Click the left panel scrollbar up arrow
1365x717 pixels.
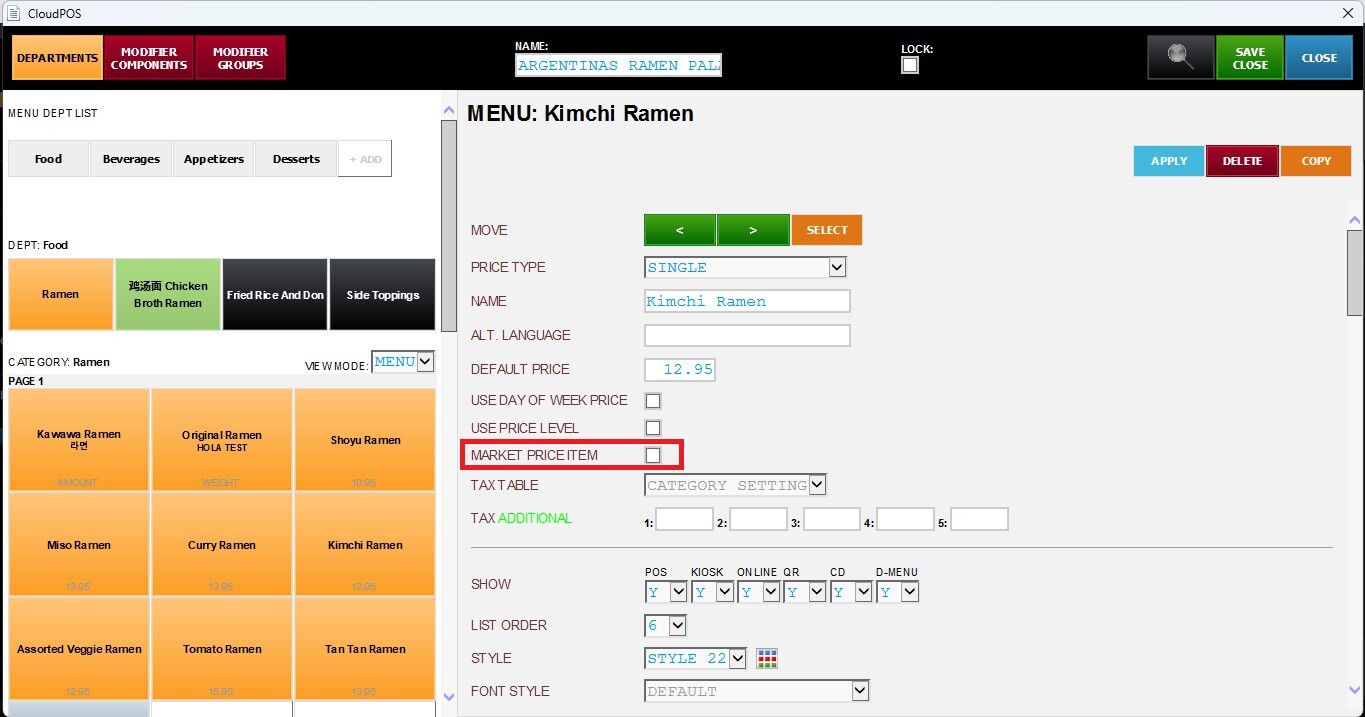pyautogui.click(x=449, y=110)
